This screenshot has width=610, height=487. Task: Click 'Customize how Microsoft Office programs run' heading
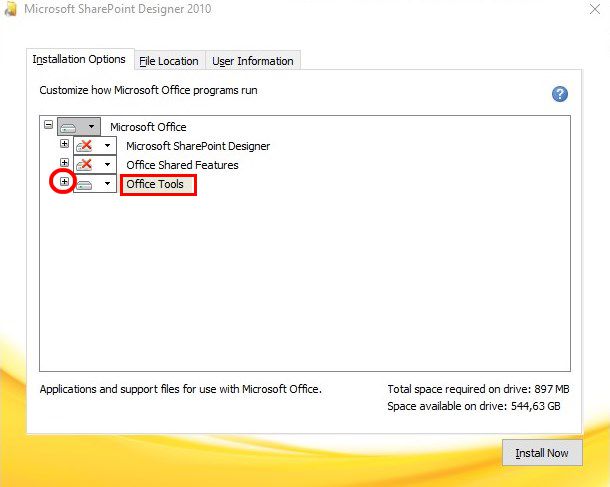[x=148, y=90]
